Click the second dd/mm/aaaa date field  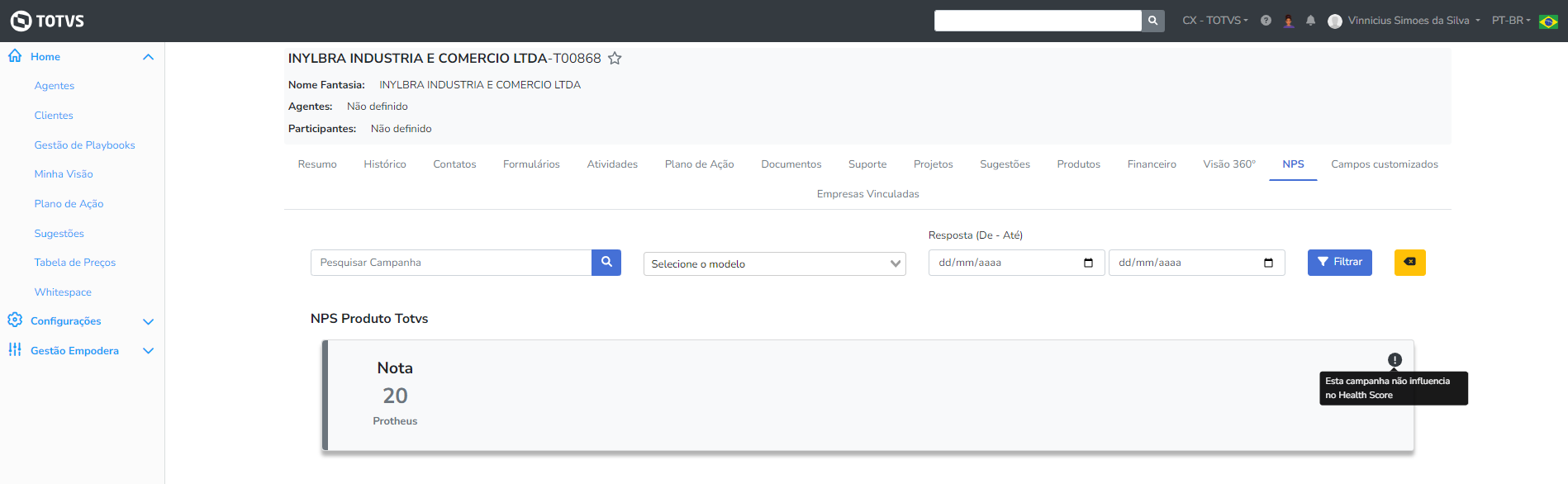[x=1197, y=263]
